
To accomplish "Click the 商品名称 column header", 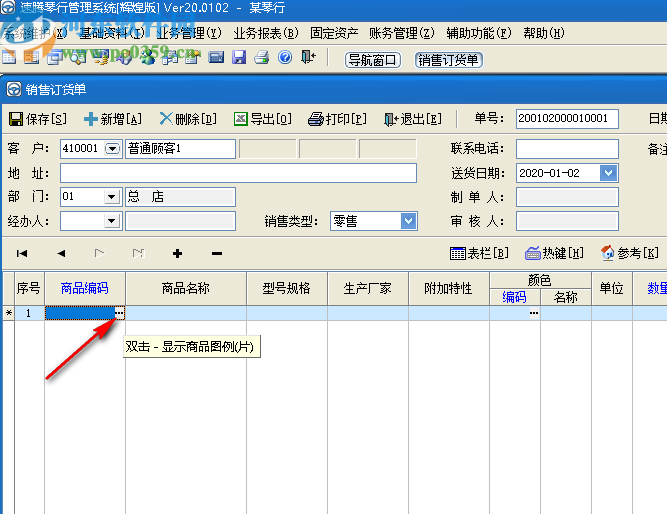I will click(x=186, y=288).
